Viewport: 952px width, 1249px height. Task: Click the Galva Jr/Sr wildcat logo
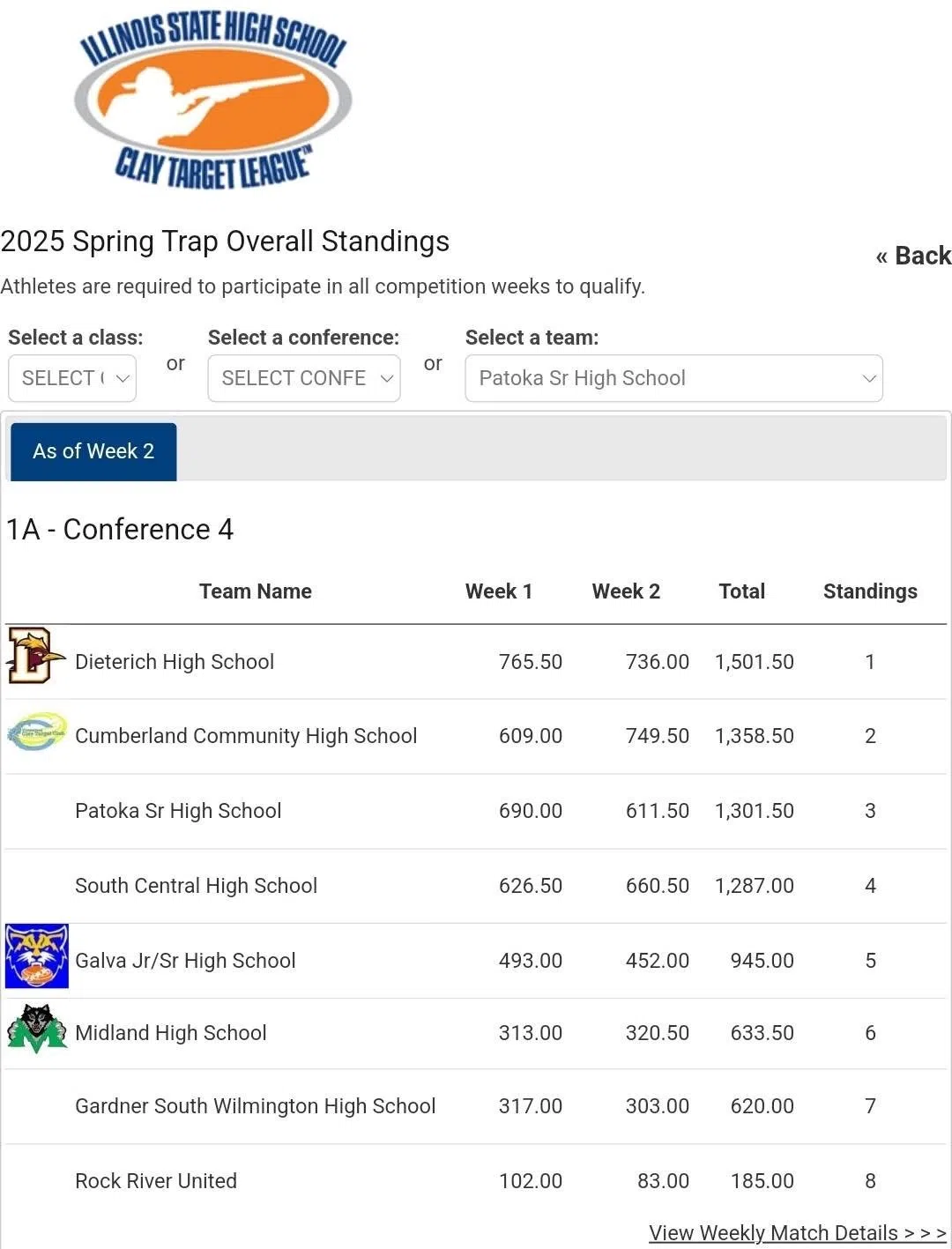click(x=37, y=955)
